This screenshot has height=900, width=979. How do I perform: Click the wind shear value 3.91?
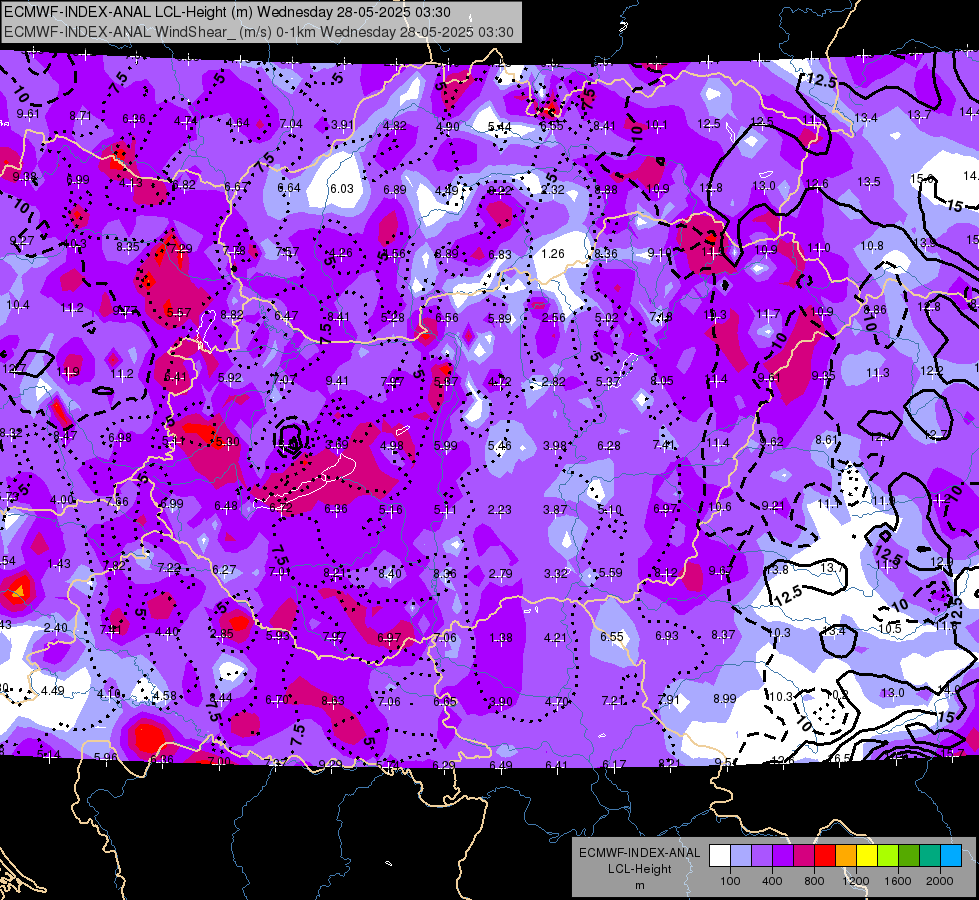pyautogui.click(x=343, y=124)
